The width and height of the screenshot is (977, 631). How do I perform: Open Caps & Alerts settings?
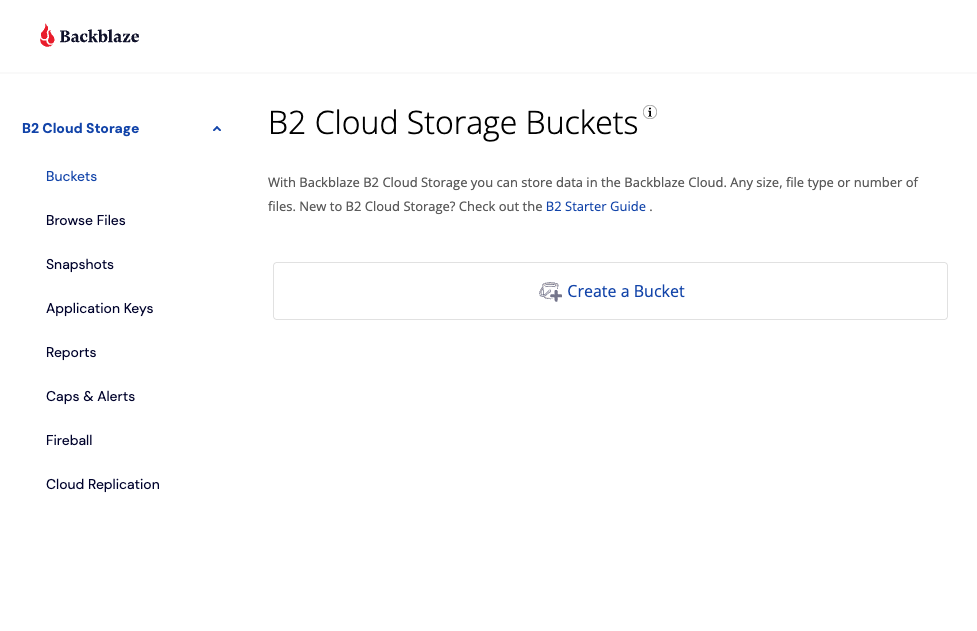coord(90,396)
